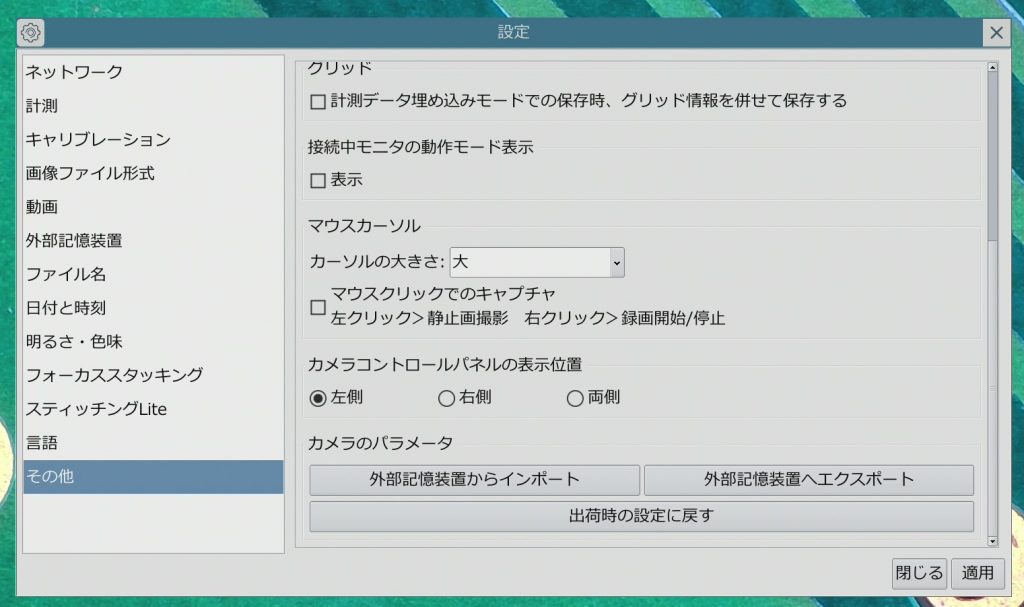Toggle the 表示 checkbox for monitor mode
1024x607 pixels.
click(318, 181)
